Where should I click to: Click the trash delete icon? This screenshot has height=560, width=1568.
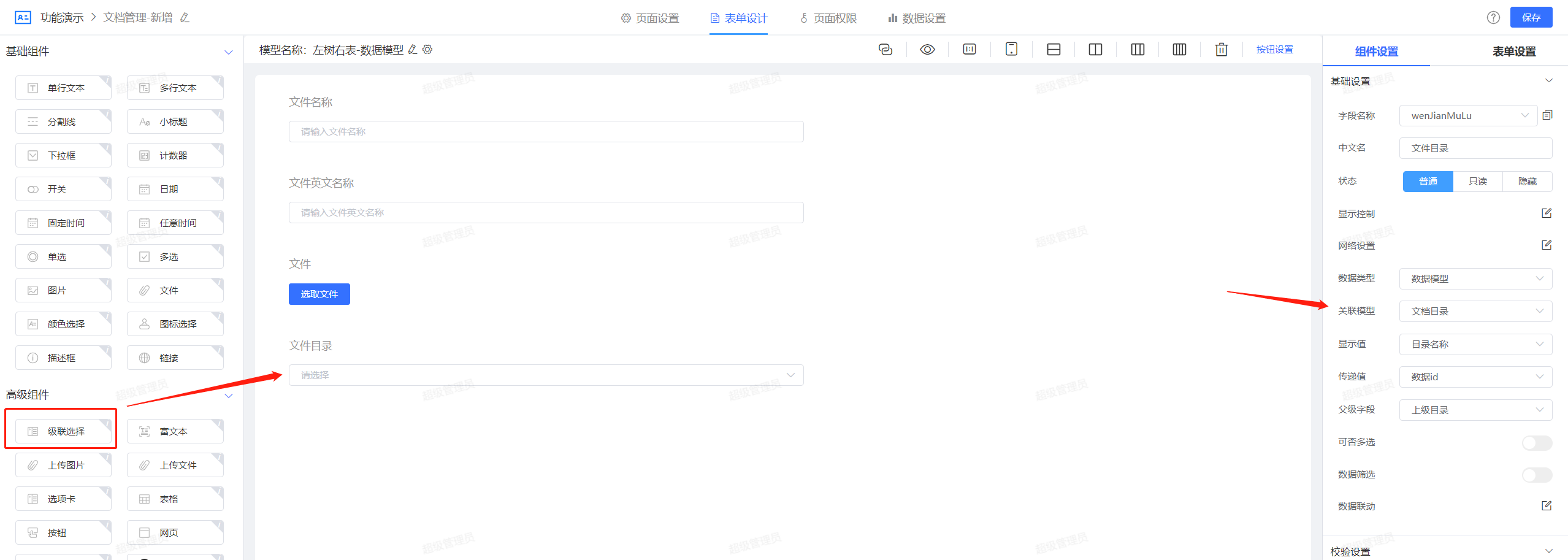coord(1222,50)
